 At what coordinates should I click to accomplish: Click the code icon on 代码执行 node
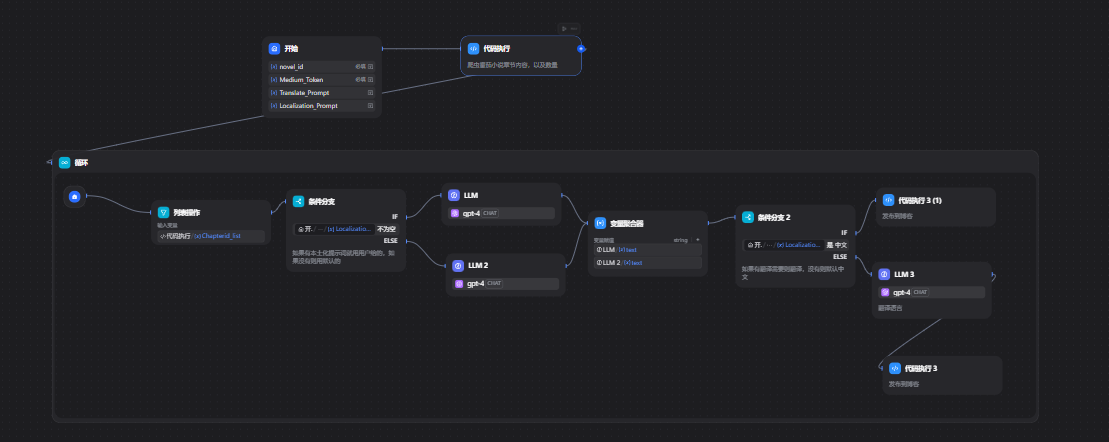473,49
